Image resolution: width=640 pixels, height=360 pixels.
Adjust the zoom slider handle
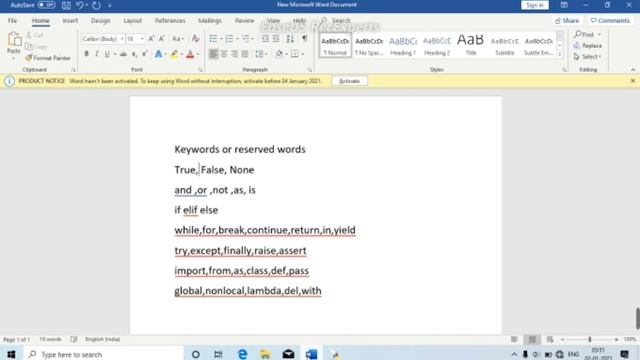(589, 339)
